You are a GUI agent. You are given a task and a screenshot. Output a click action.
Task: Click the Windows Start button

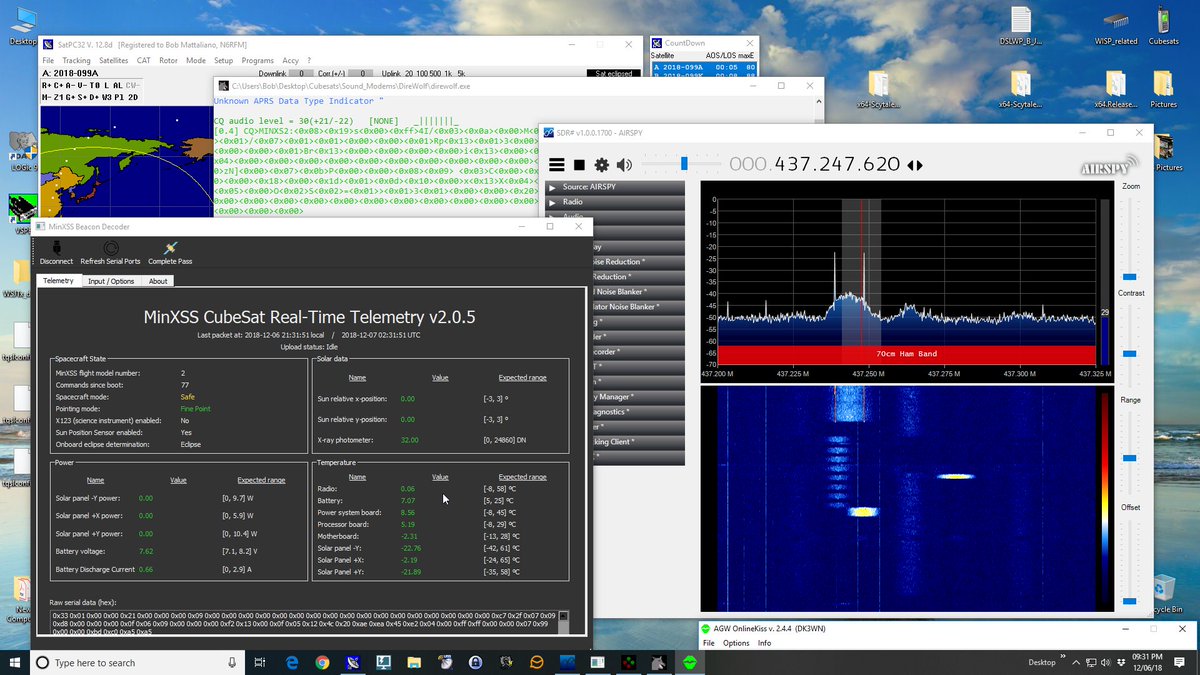[14, 662]
